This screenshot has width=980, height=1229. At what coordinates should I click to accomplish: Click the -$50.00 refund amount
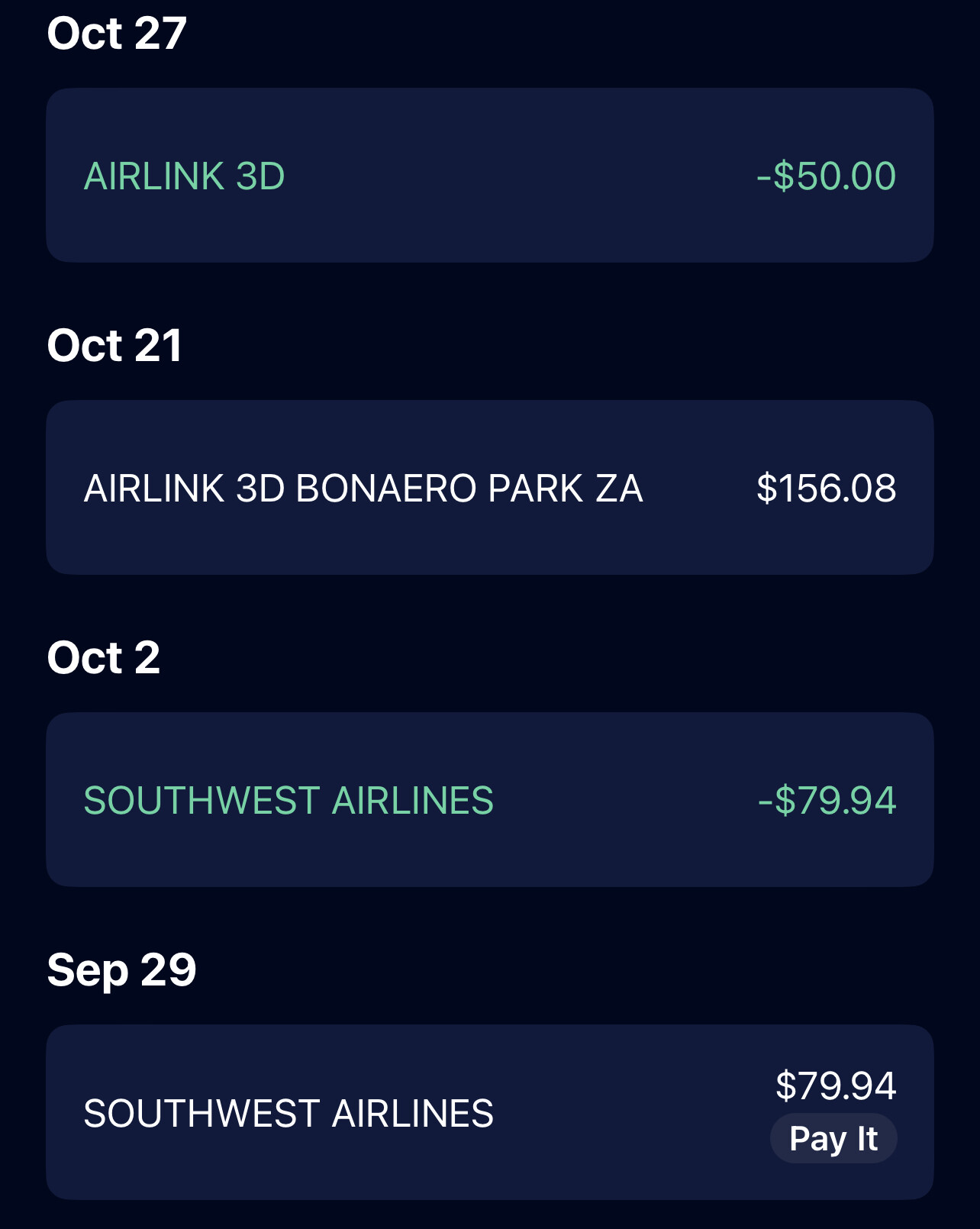(x=826, y=176)
